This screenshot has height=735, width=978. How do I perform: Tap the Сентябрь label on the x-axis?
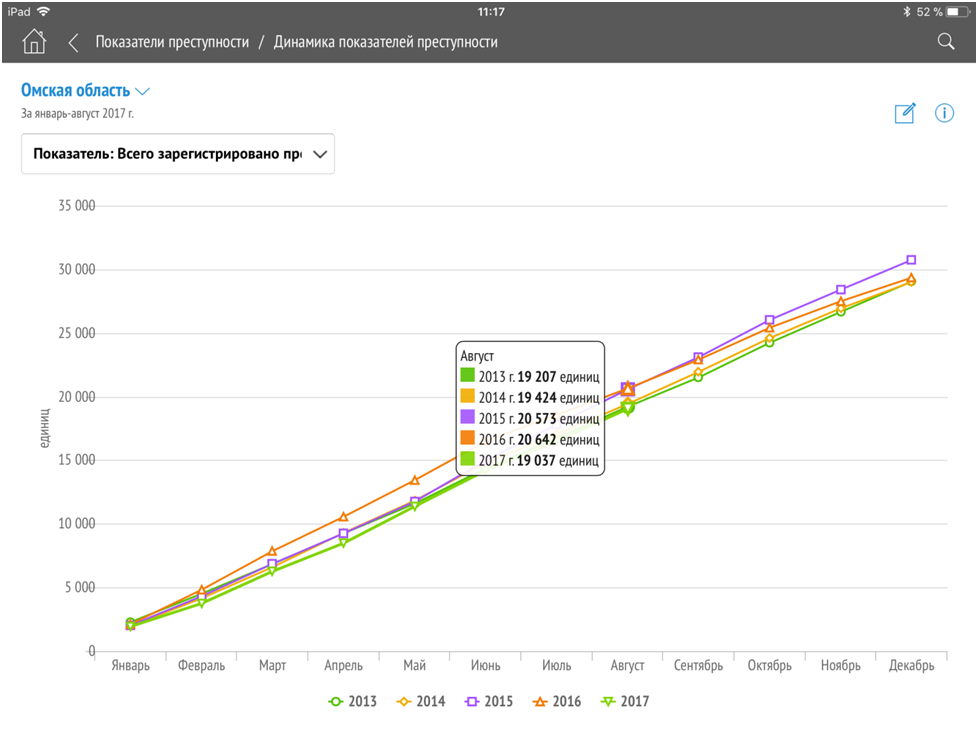pyautogui.click(x=698, y=666)
